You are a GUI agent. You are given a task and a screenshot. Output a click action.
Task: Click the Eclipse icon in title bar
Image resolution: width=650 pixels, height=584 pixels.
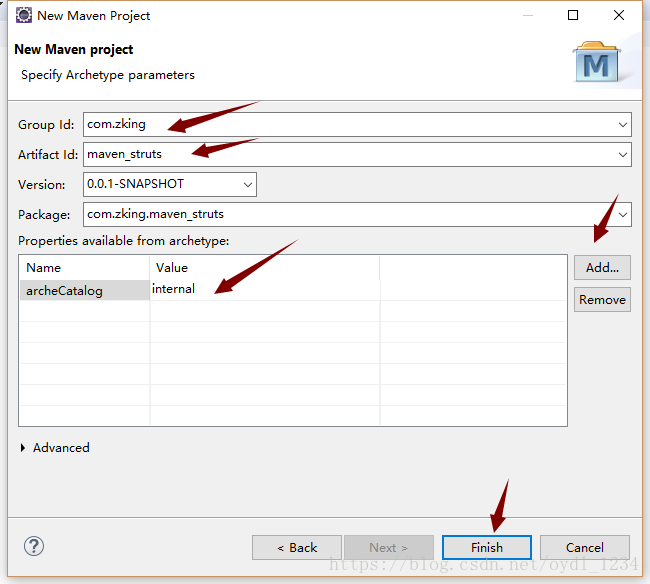[24, 15]
